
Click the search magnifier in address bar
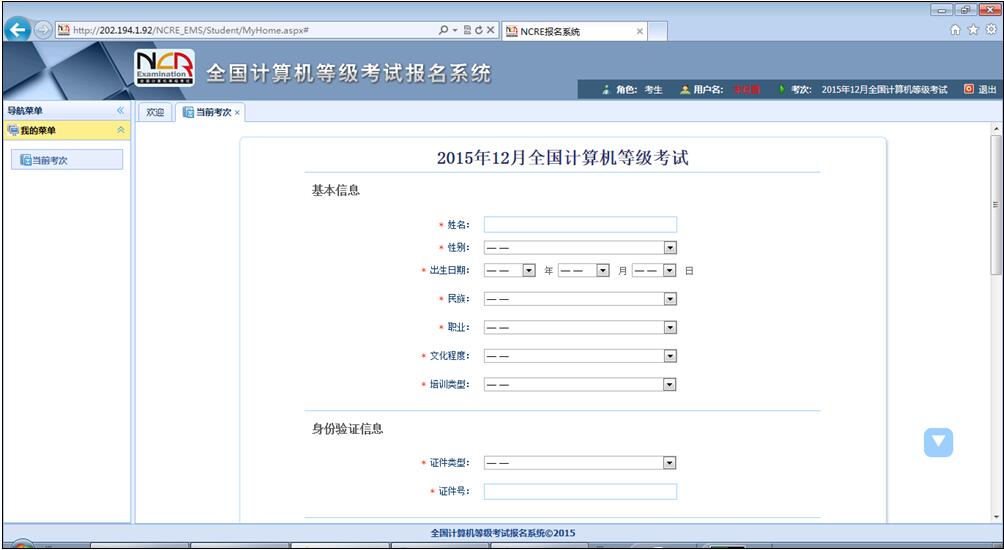tap(443, 30)
